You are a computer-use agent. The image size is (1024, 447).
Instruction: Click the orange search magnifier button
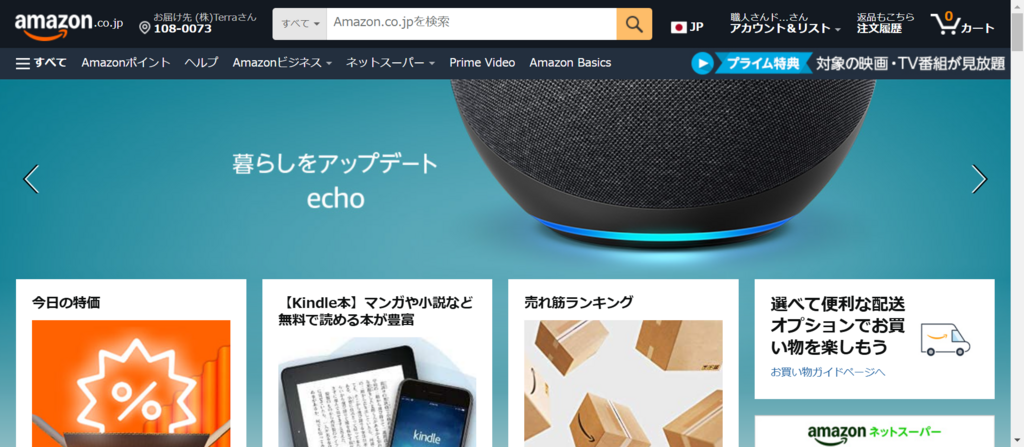(x=634, y=24)
